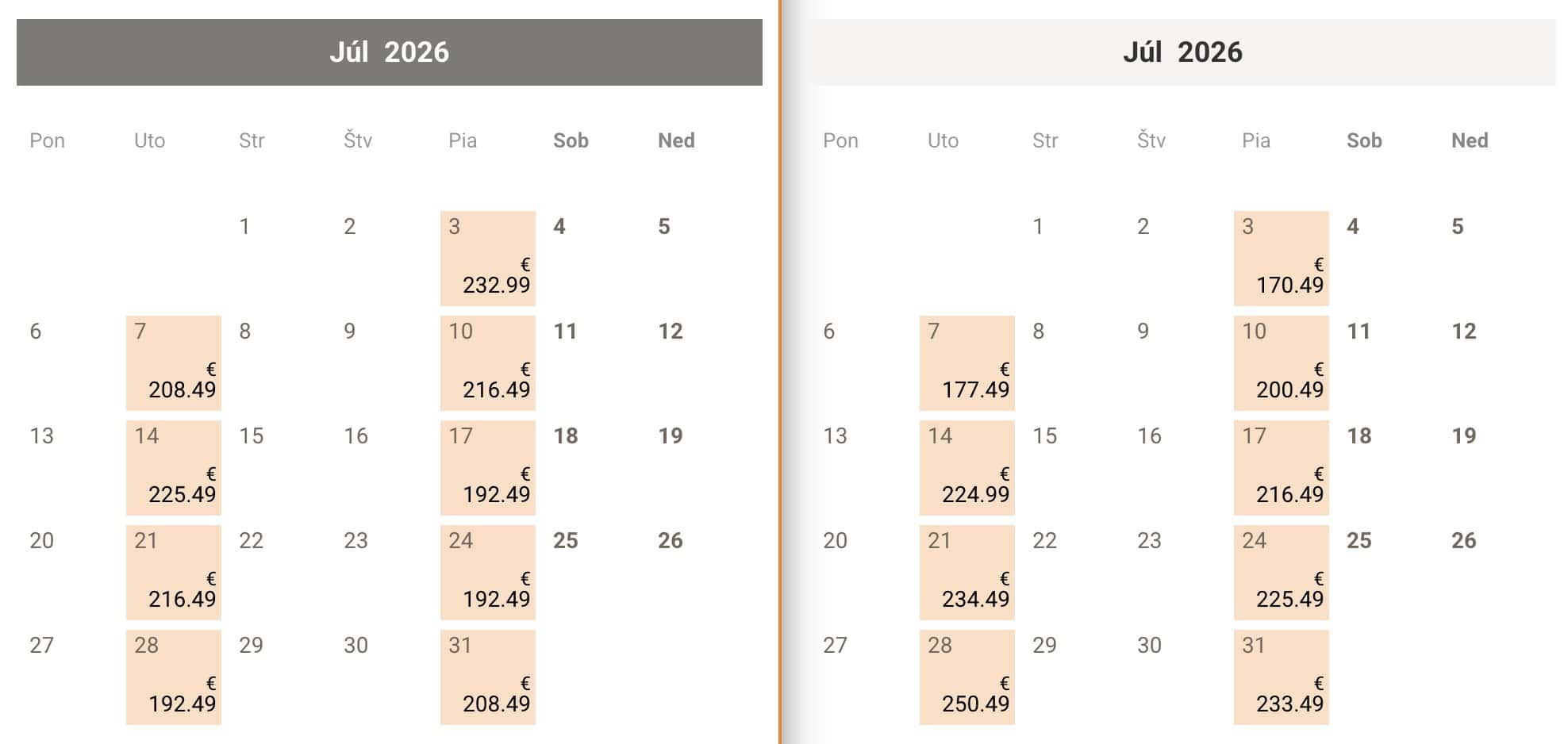Screen dimensions: 1568x744
Task: Click July 17 with €192.49 price
Action: tap(487, 468)
